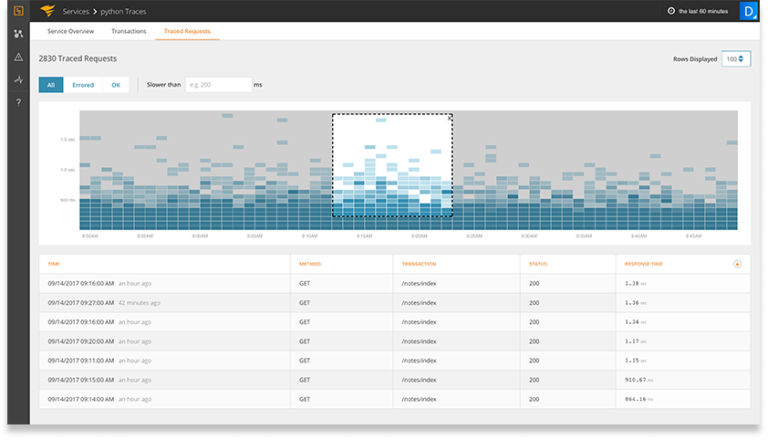Click inside the dashed selection on heatmap
The height and width of the screenshot is (440, 768).
[392, 165]
